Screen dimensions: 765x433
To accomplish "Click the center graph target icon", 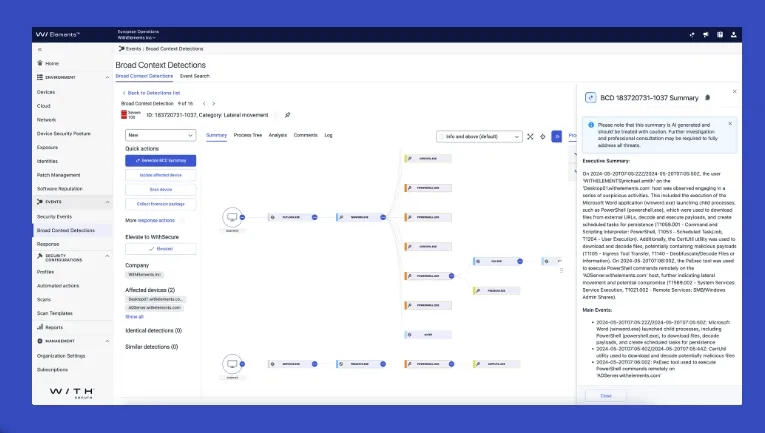I will (543, 137).
